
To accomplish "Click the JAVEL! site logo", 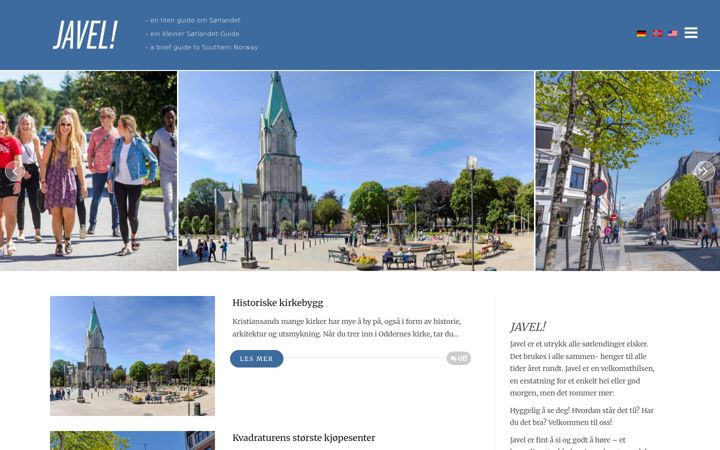I will 85,34.
